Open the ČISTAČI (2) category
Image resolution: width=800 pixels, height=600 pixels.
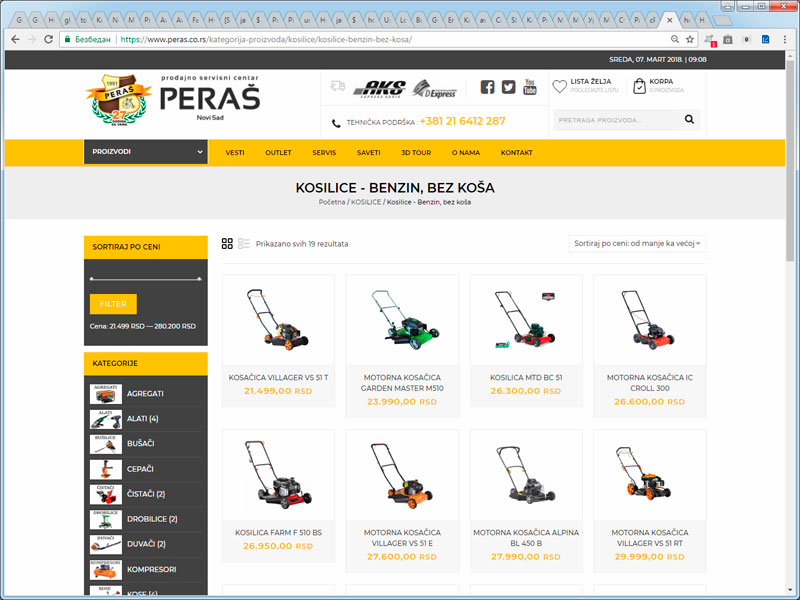click(146, 494)
